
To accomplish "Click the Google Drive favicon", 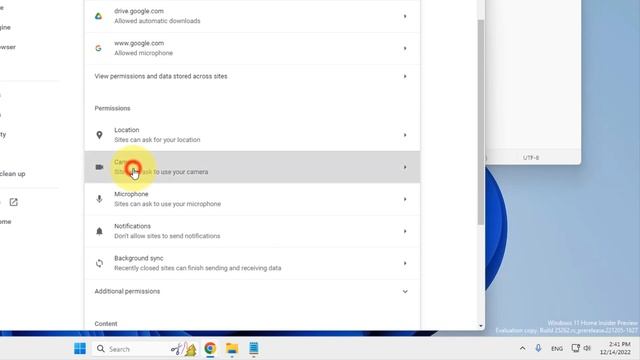I will (x=98, y=16).
